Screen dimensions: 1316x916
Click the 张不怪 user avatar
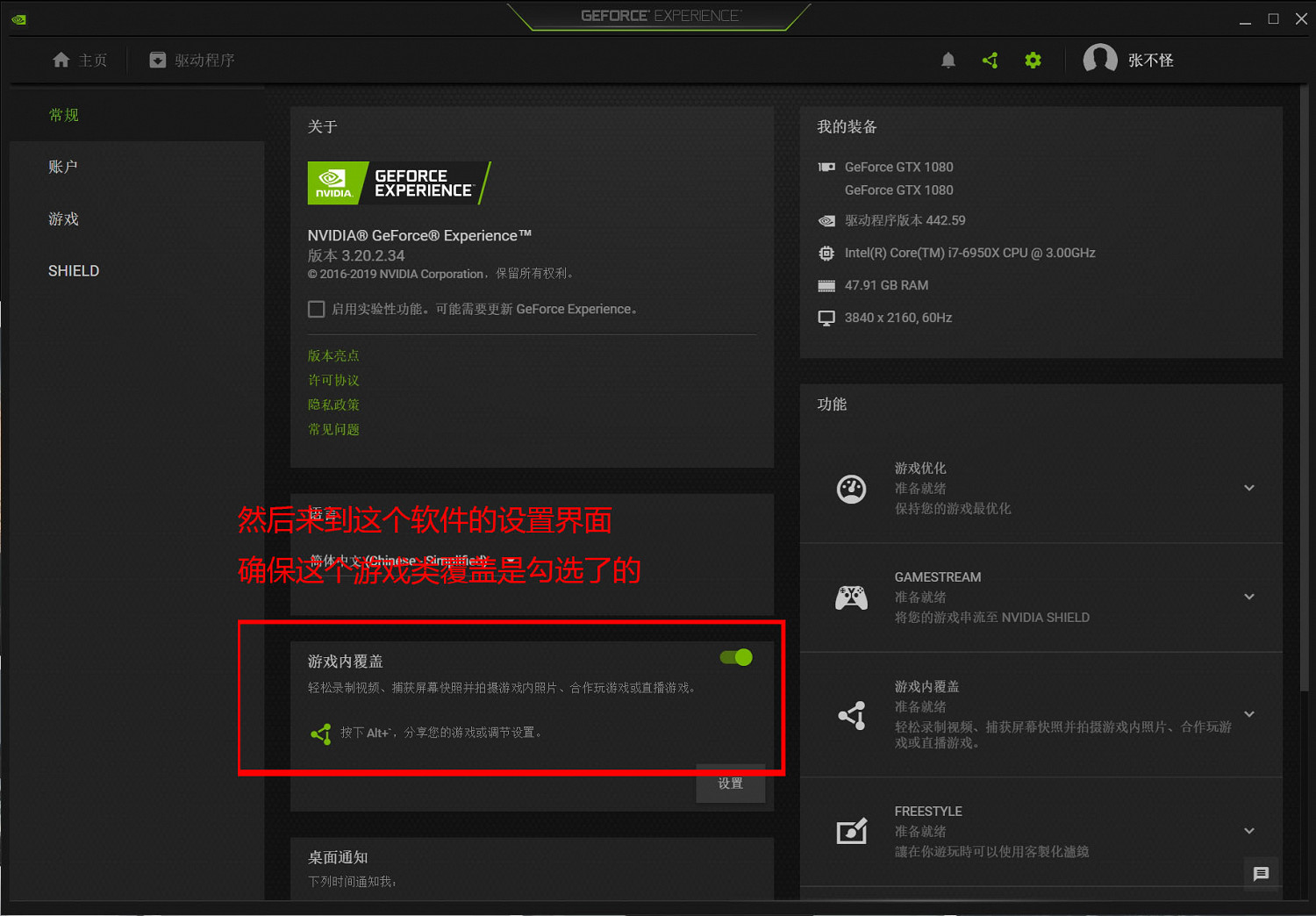[x=1101, y=59]
